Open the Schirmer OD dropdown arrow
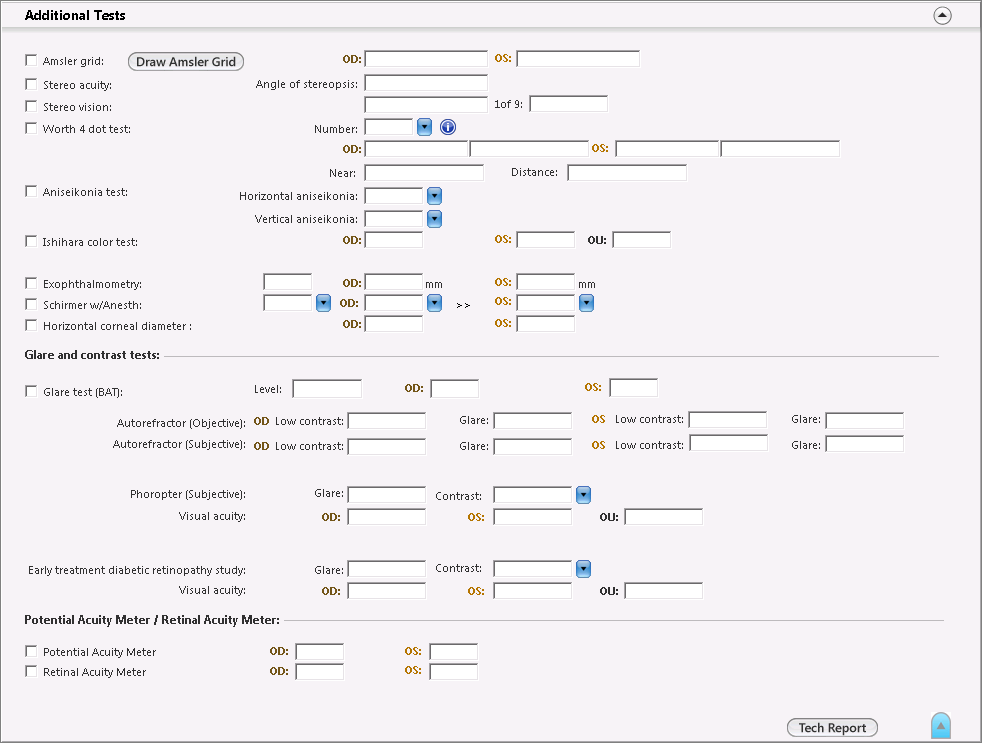 (434, 303)
